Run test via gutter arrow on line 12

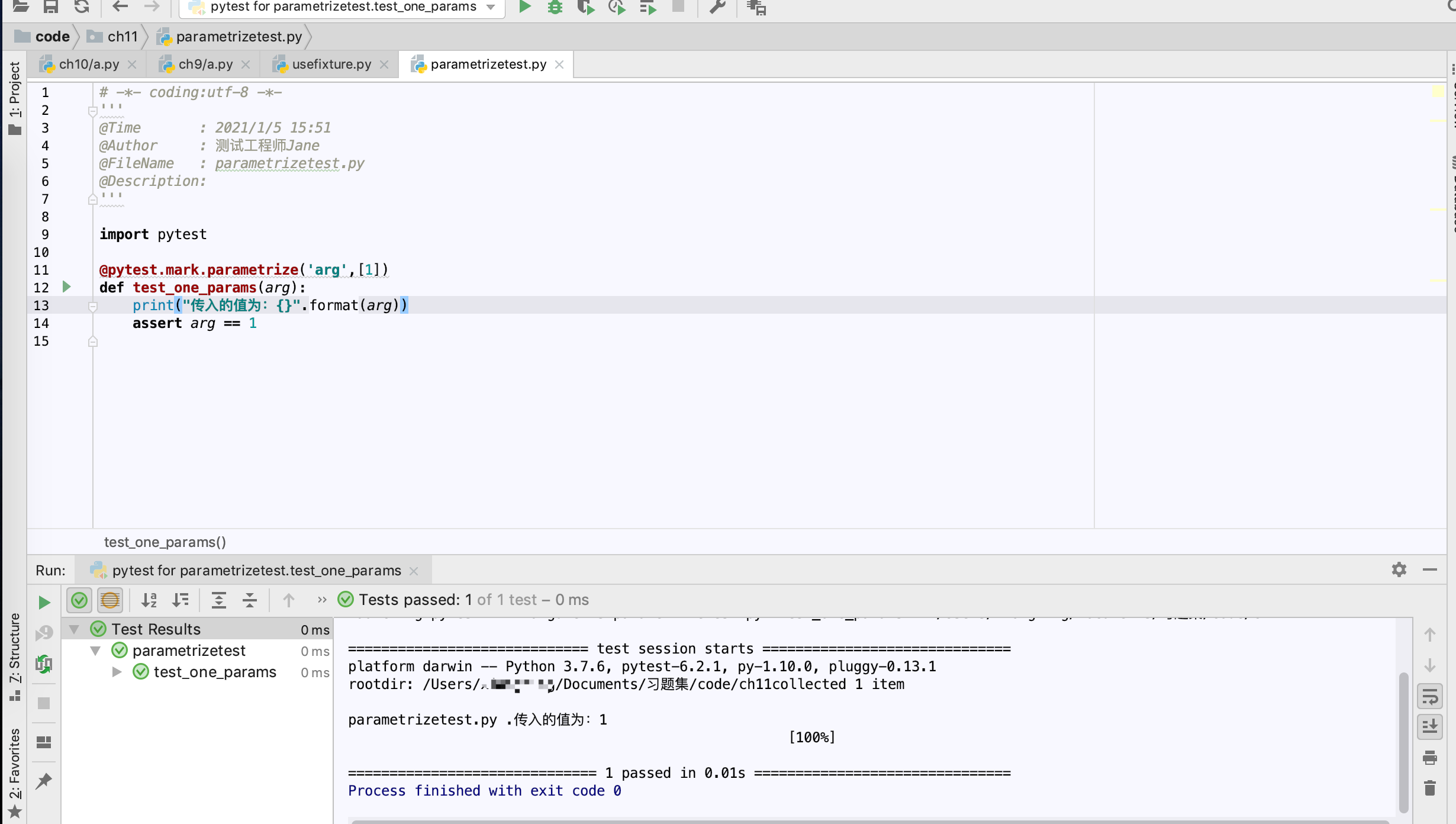tap(67, 287)
